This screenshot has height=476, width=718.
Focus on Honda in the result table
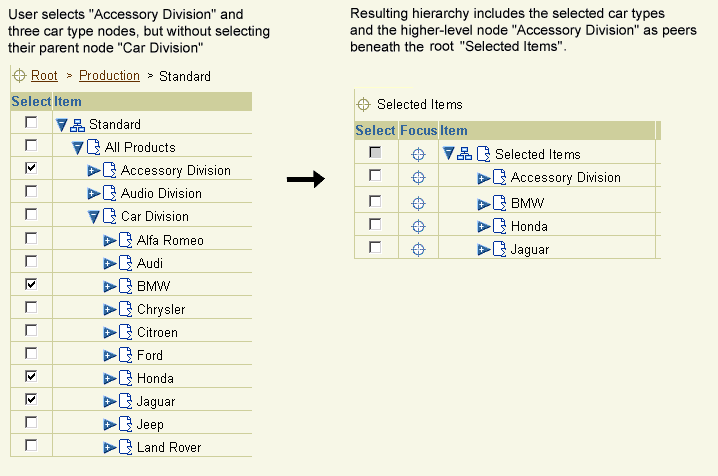pyautogui.click(x=418, y=227)
